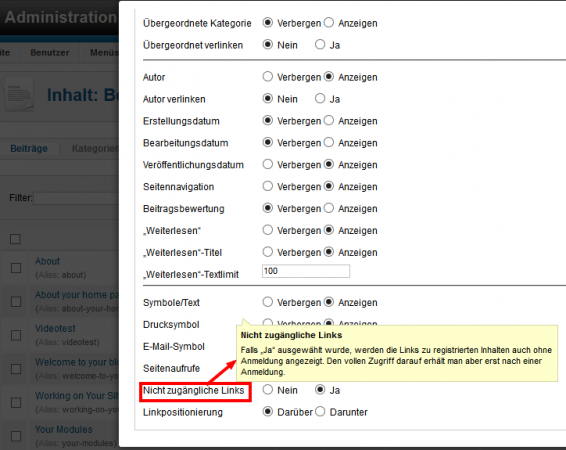The width and height of the screenshot is (566, 450).
Task: Choose Darunter for Linkpositionierung
Action: pos(320,412)
